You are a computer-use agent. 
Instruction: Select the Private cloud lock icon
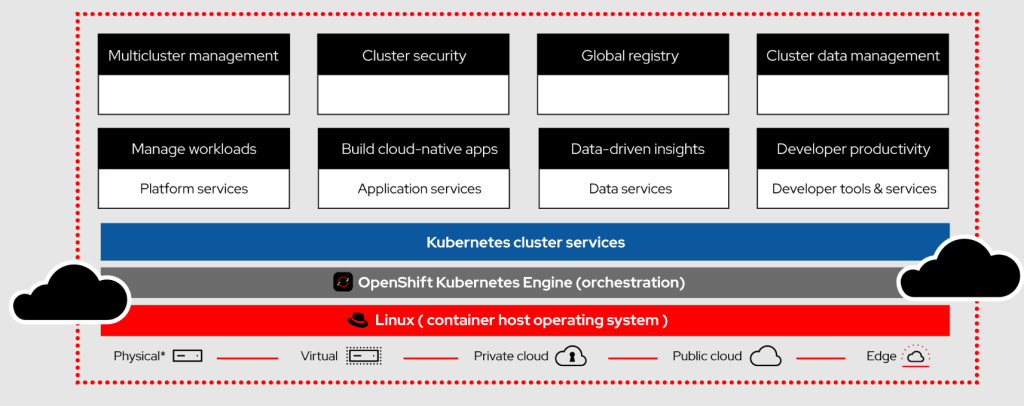[571, 356]
